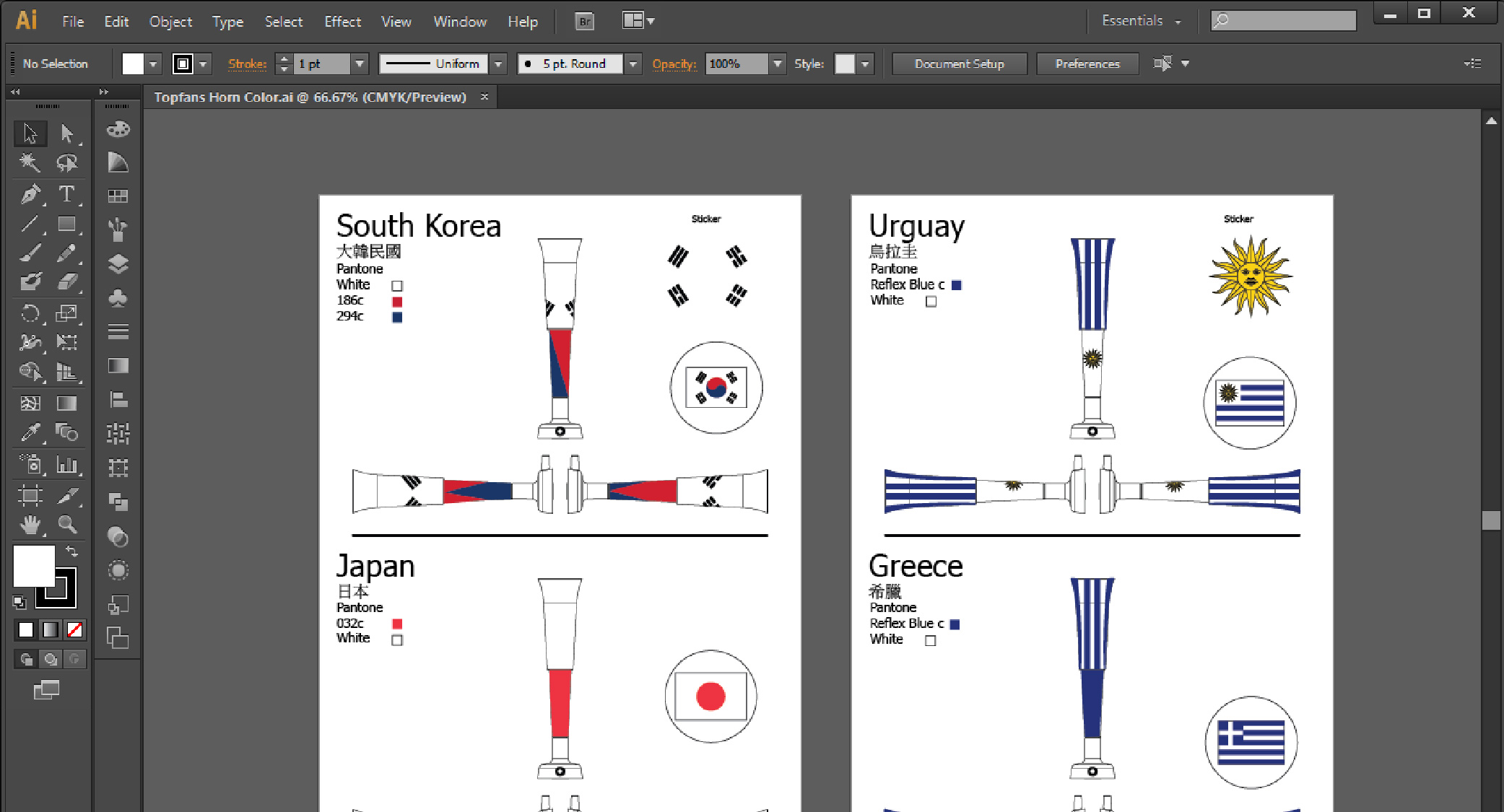Click Document Setup button

pos(959,64)
